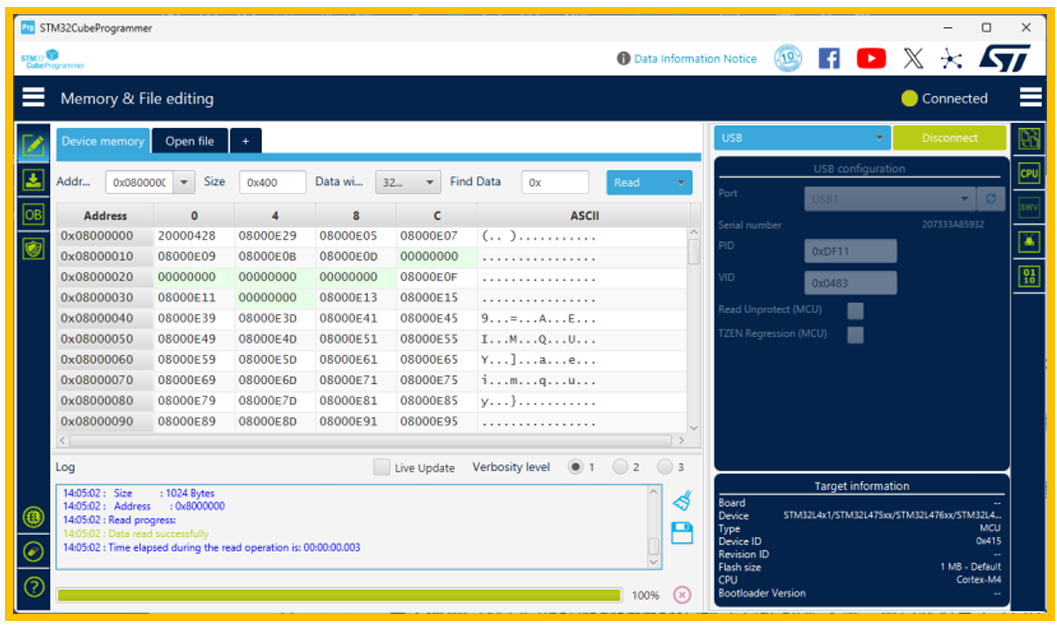The height and width of the screenshot is (625, 1057).
Task: Select verbosity level 2
Action: [x=620, y=467]
